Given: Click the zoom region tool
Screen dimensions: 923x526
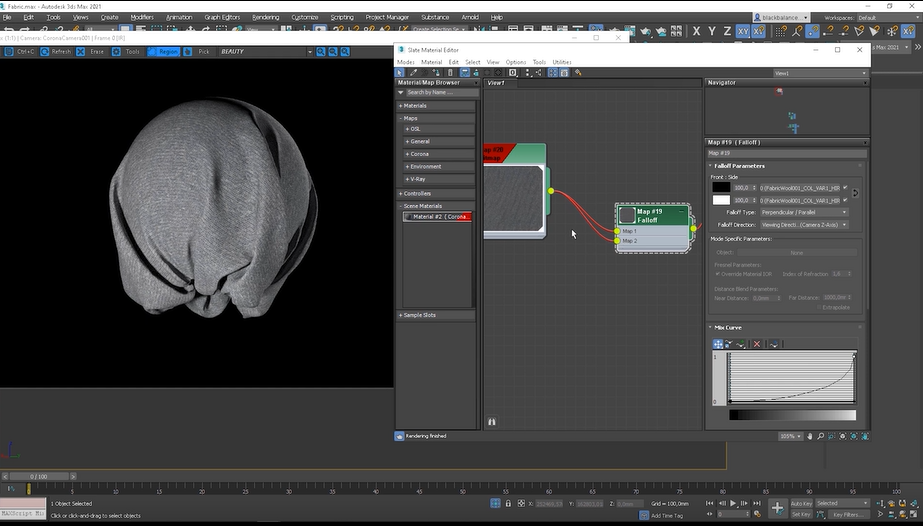Looking at the screenshot, I should [832, 436].
